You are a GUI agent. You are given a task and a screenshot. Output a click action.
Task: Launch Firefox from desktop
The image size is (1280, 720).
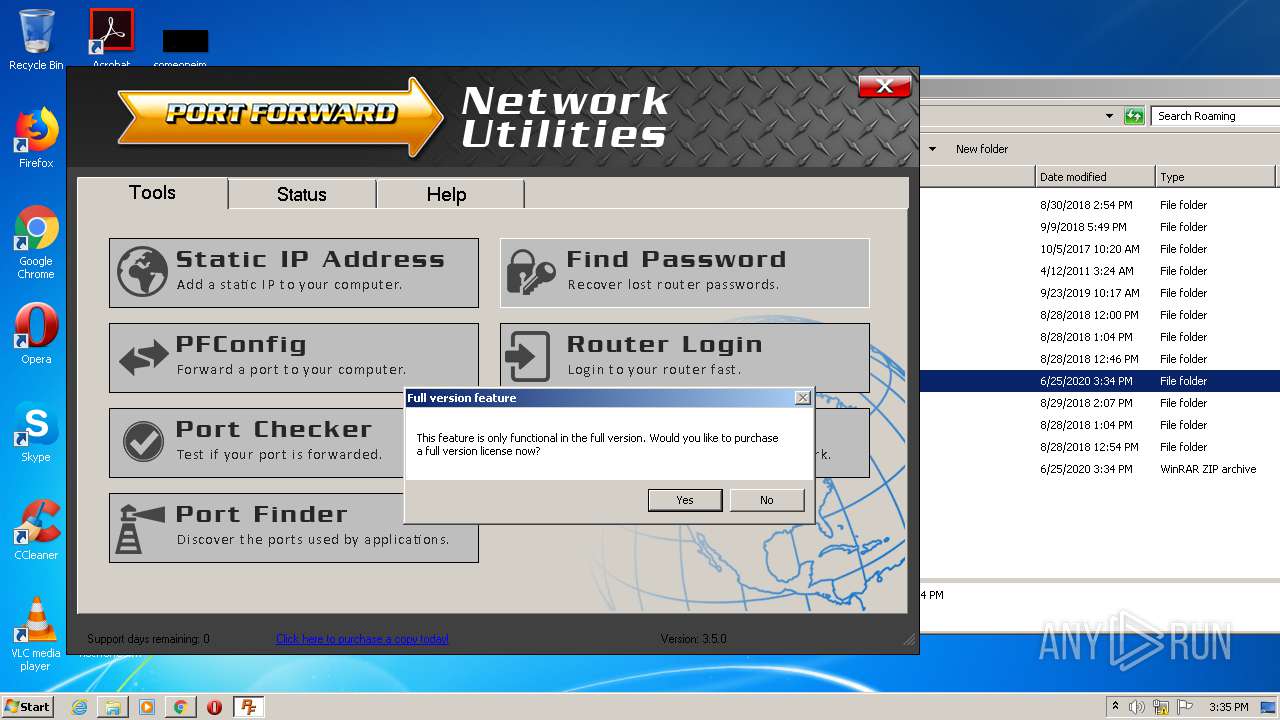(36, 138)
